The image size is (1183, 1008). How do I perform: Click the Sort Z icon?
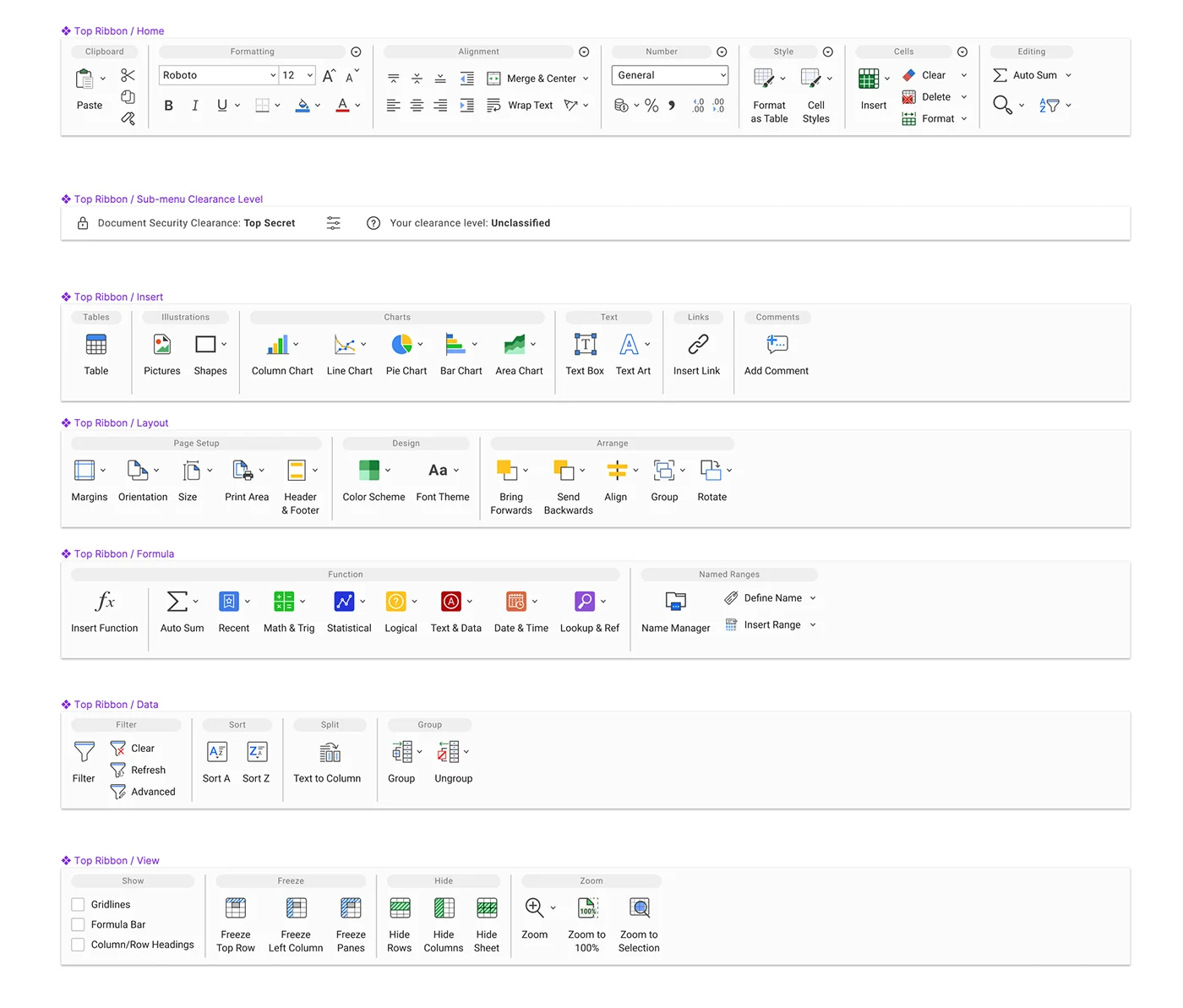click(256, 751)
